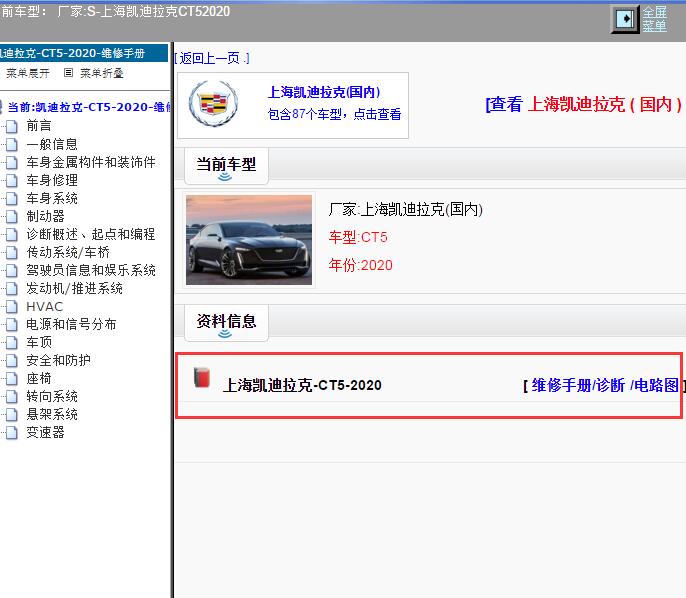
Task: Open the 电源和信号分布 tree item
Action: 71,324
